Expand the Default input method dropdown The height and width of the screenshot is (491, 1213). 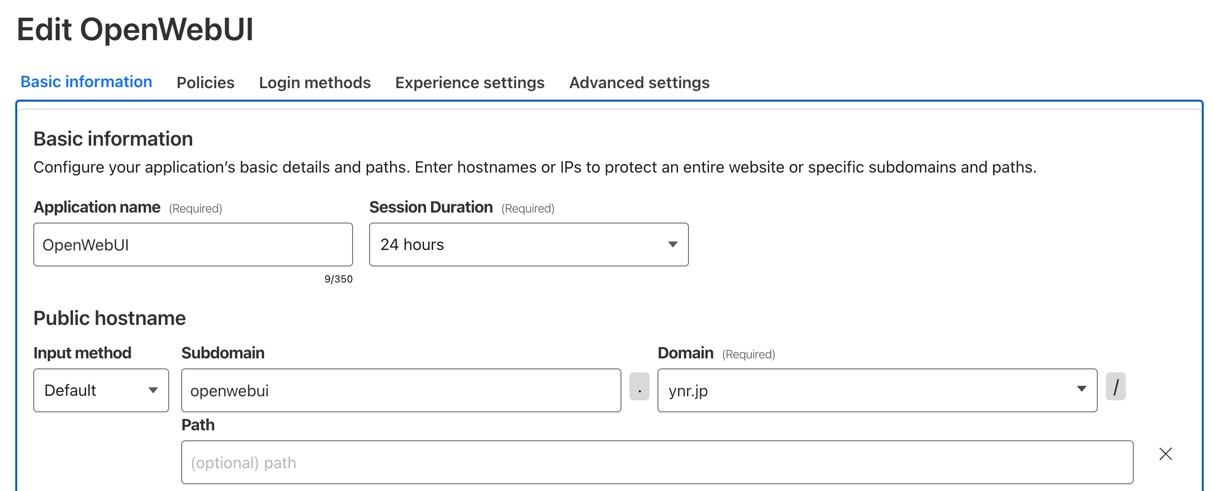coord(100,390)
